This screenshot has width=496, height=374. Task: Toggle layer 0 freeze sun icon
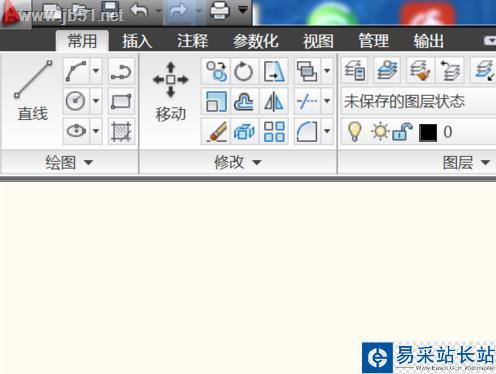tap(380, 132)
